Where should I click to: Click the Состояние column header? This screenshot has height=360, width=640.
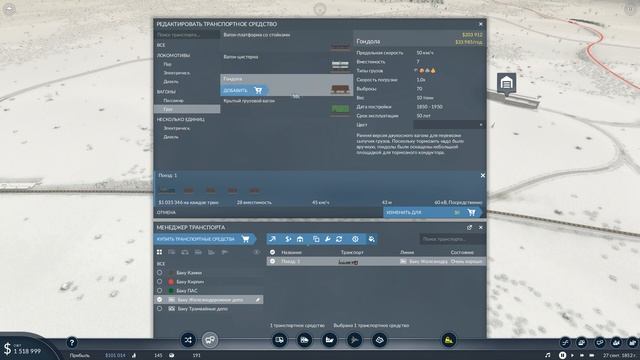[462, 252]
